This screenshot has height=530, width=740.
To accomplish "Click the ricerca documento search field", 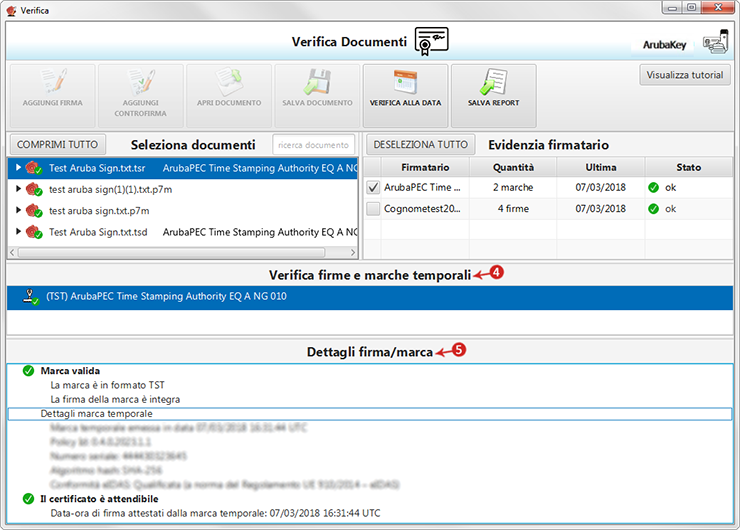I will point(313,145).
